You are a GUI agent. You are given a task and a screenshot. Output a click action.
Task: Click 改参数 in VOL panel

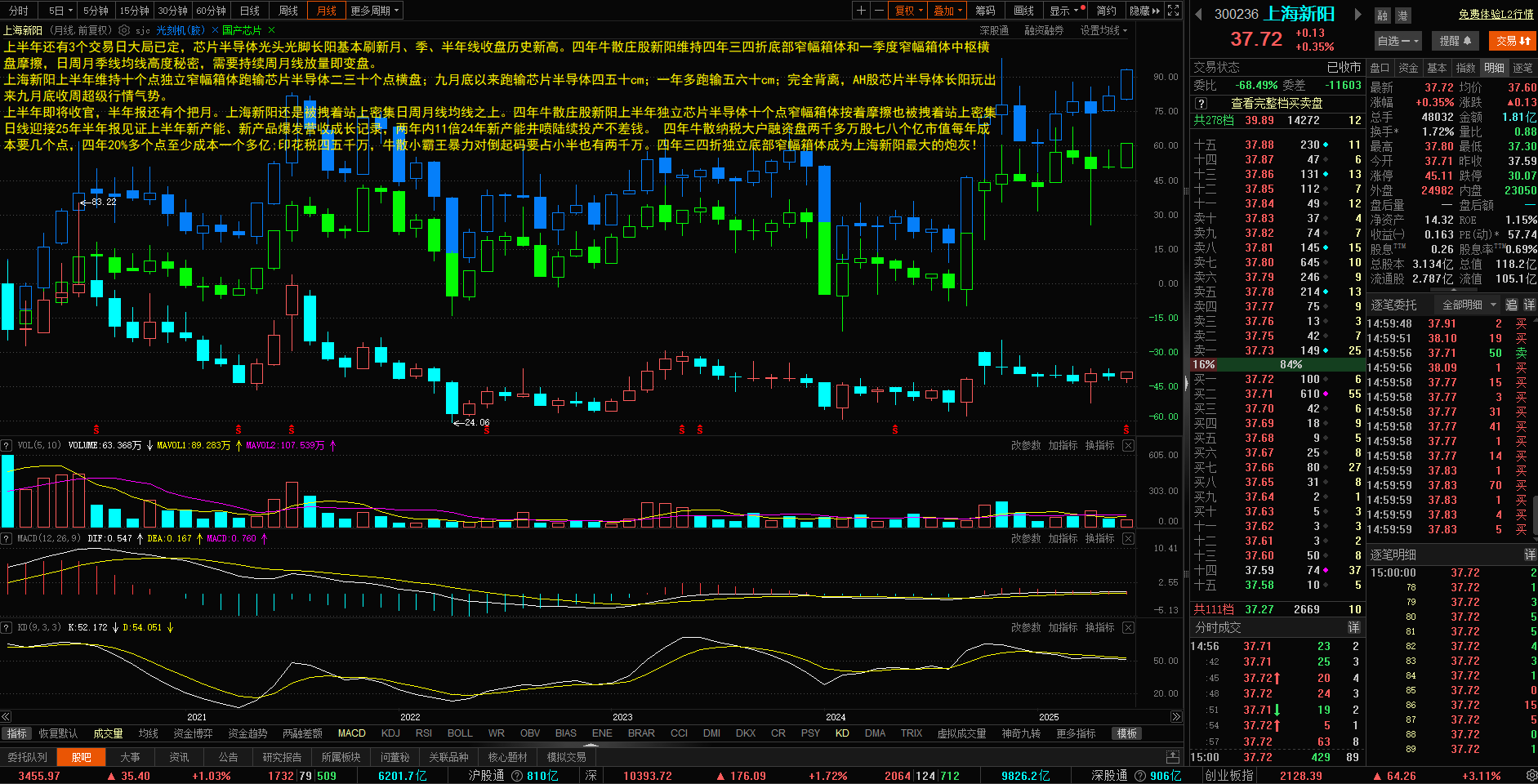[x=1026, y=445]
